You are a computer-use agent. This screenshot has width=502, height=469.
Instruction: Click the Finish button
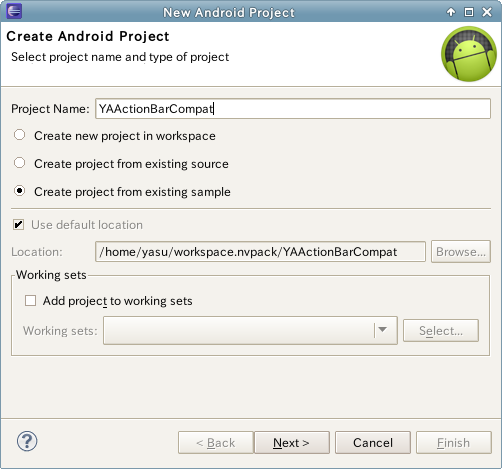[454, 443]
